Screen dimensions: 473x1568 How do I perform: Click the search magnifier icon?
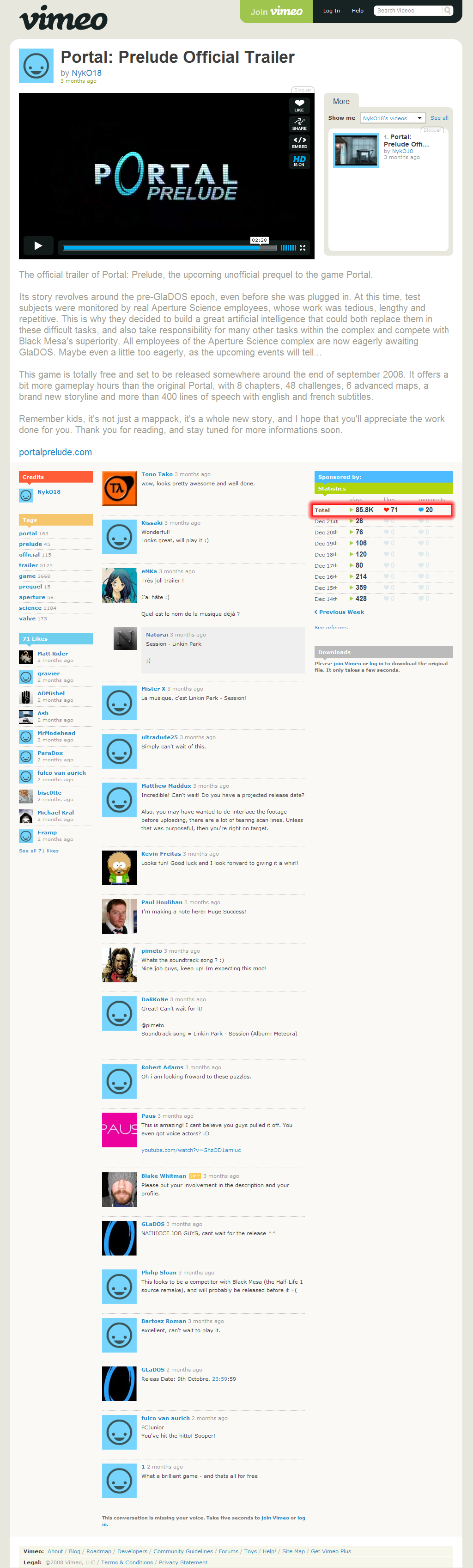point(448,10)
